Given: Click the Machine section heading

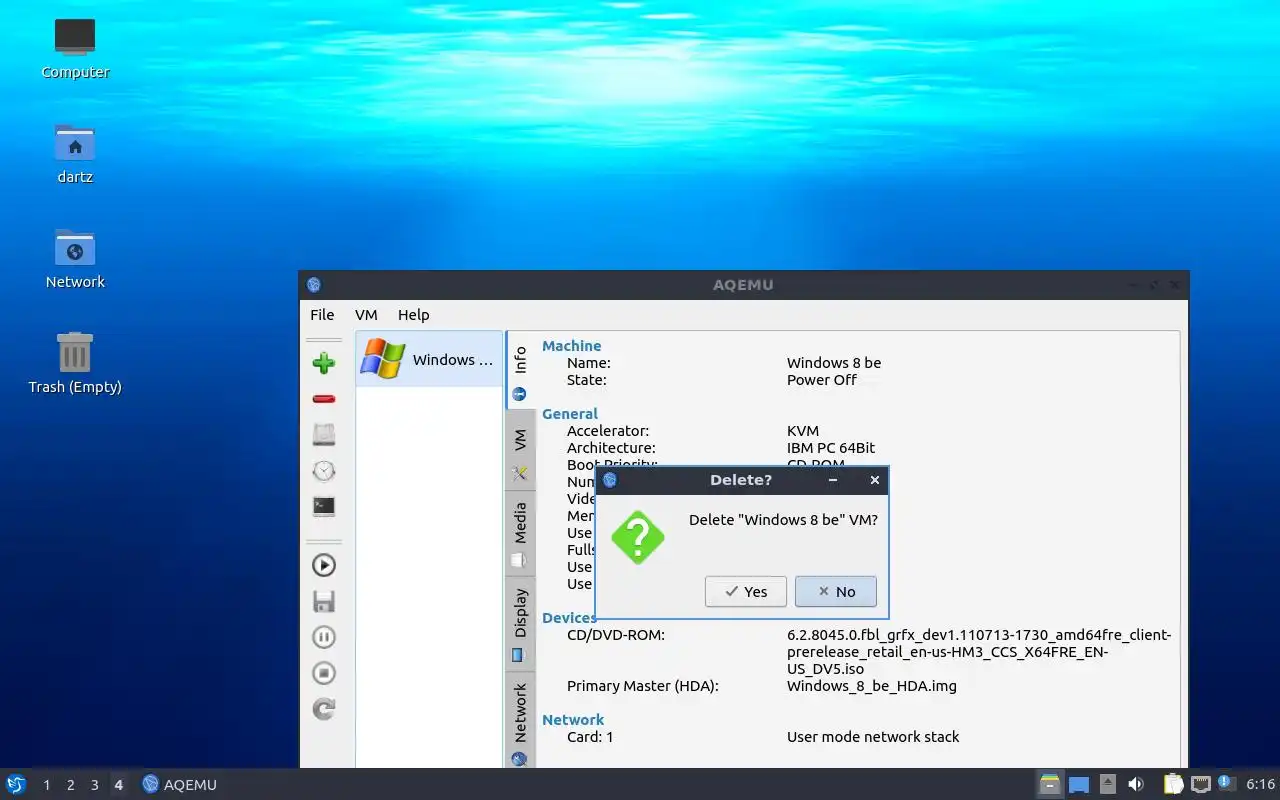Looking at the screenshot, I should (x=571, y=346).
